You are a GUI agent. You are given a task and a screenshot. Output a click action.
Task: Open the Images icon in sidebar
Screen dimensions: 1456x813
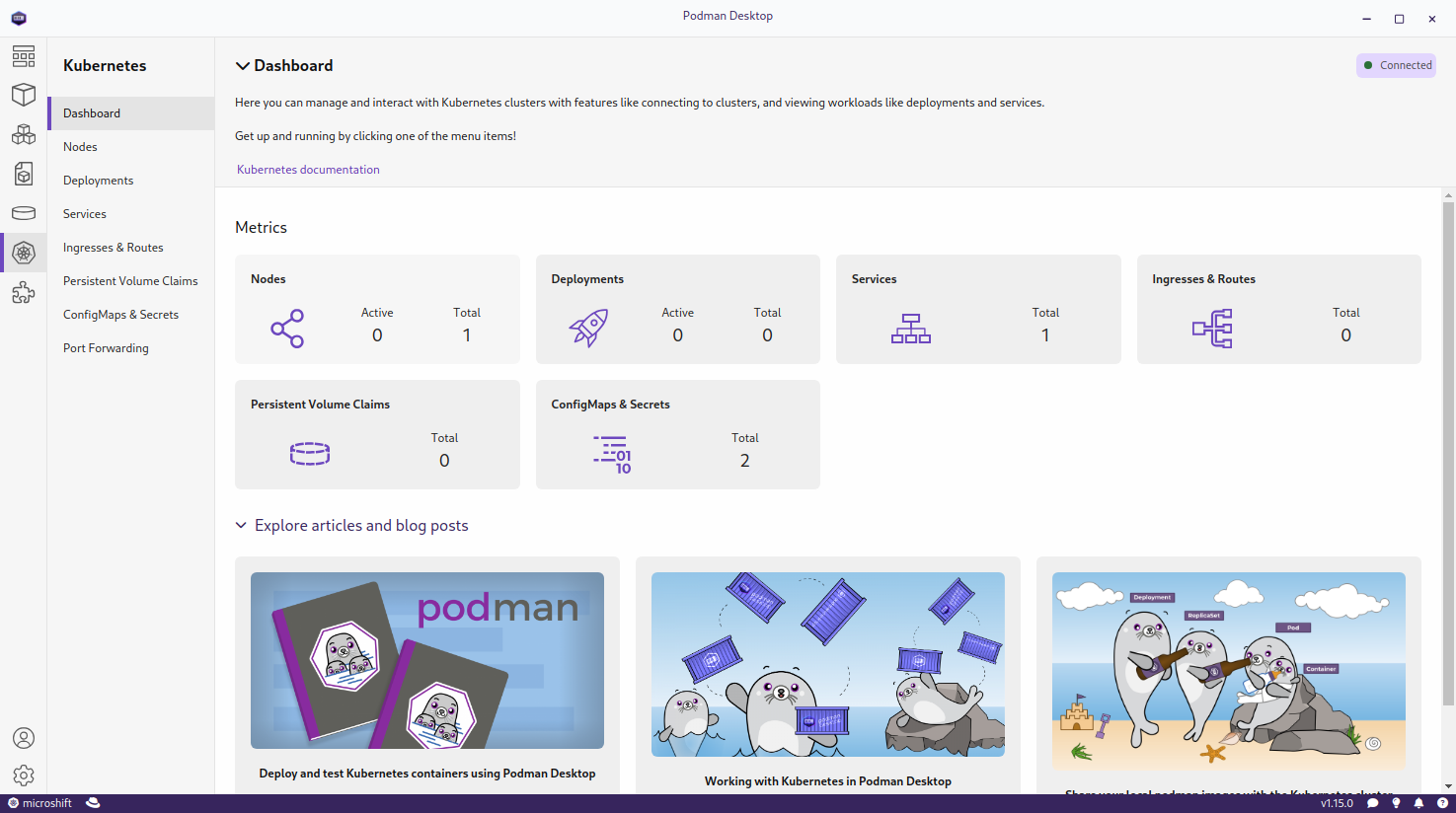coord(24,174)
